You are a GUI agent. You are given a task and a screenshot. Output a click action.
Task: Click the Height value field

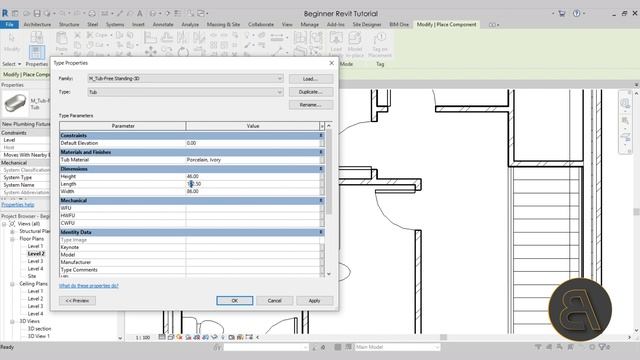[253, 176]
